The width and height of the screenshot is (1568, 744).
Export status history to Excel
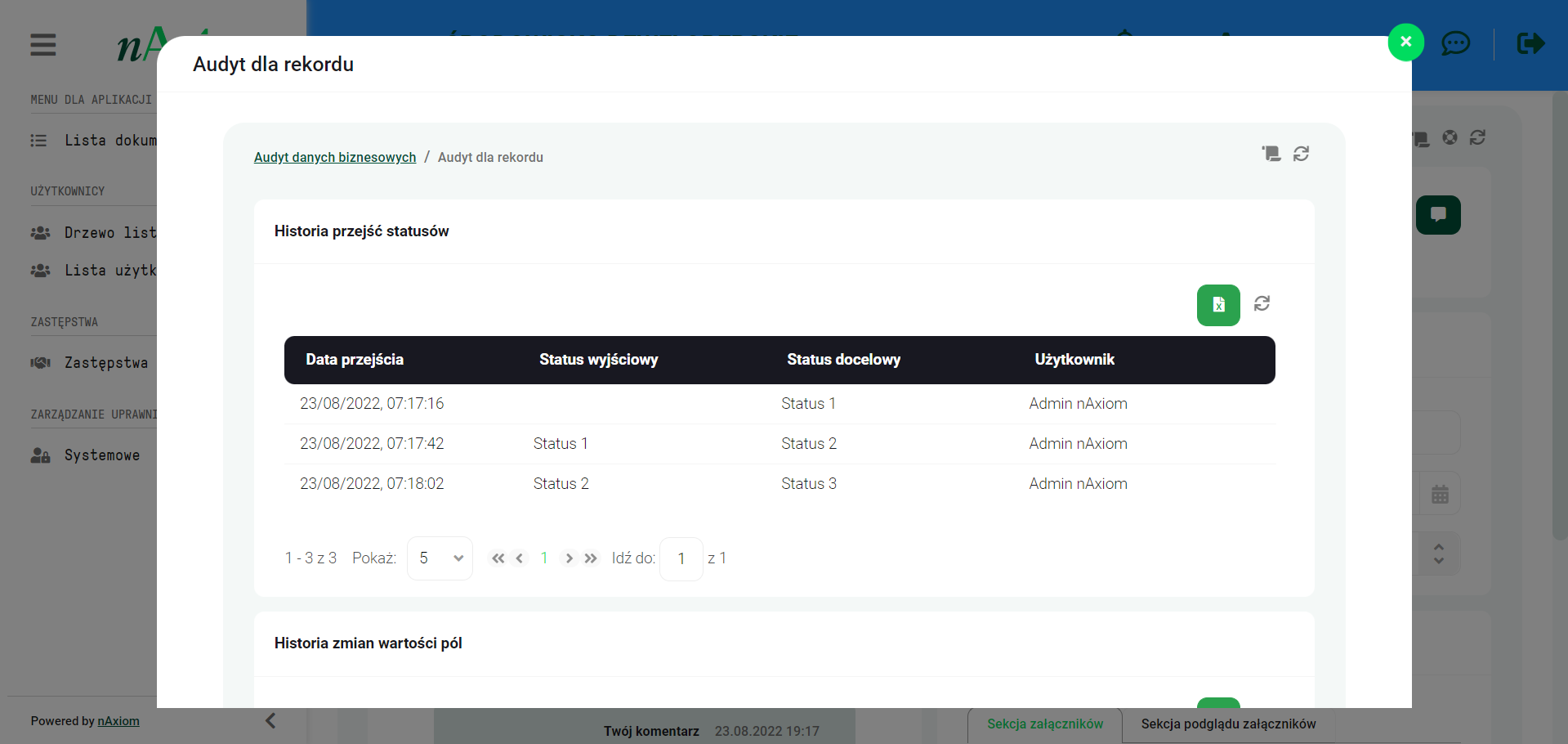[1217, 305]
